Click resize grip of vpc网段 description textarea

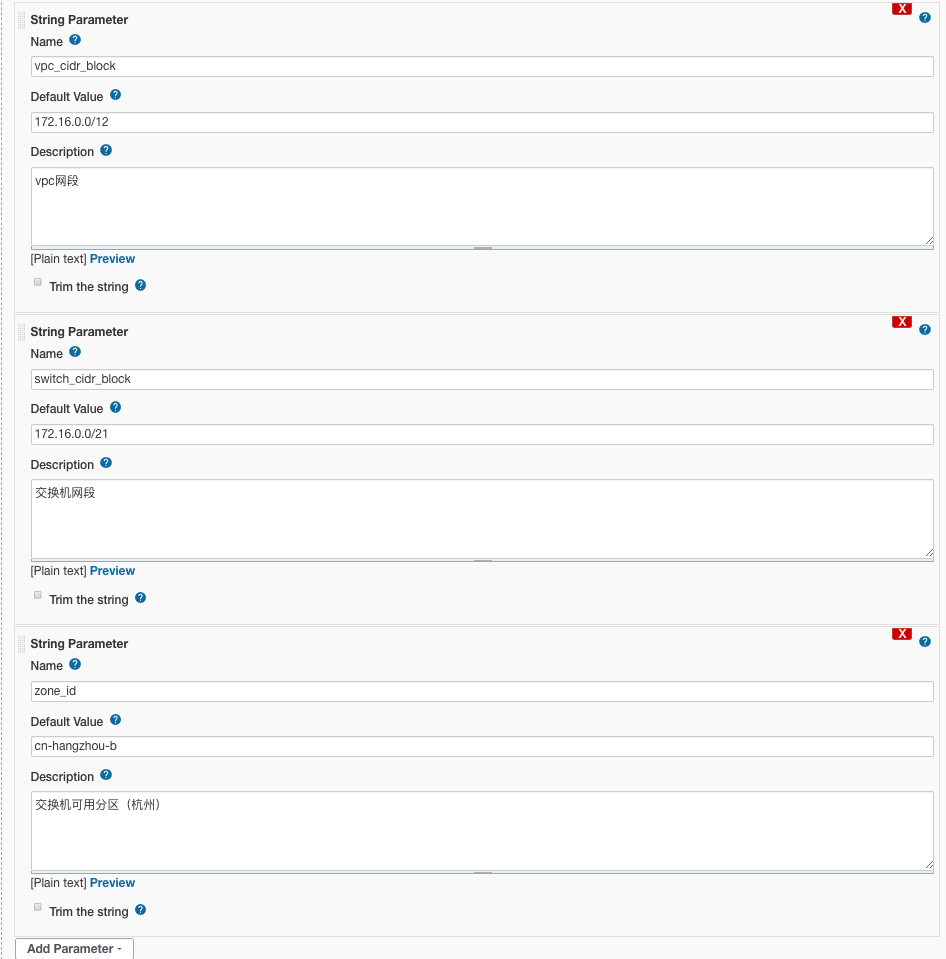click(929, 241)
